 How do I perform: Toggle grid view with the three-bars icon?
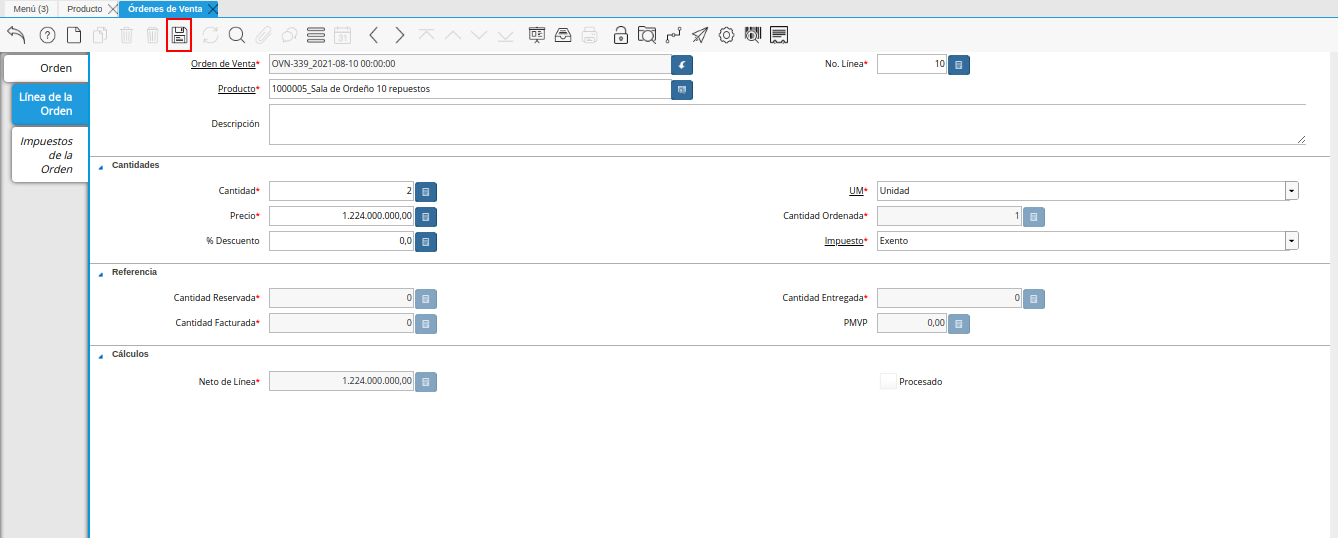[316, 35]
